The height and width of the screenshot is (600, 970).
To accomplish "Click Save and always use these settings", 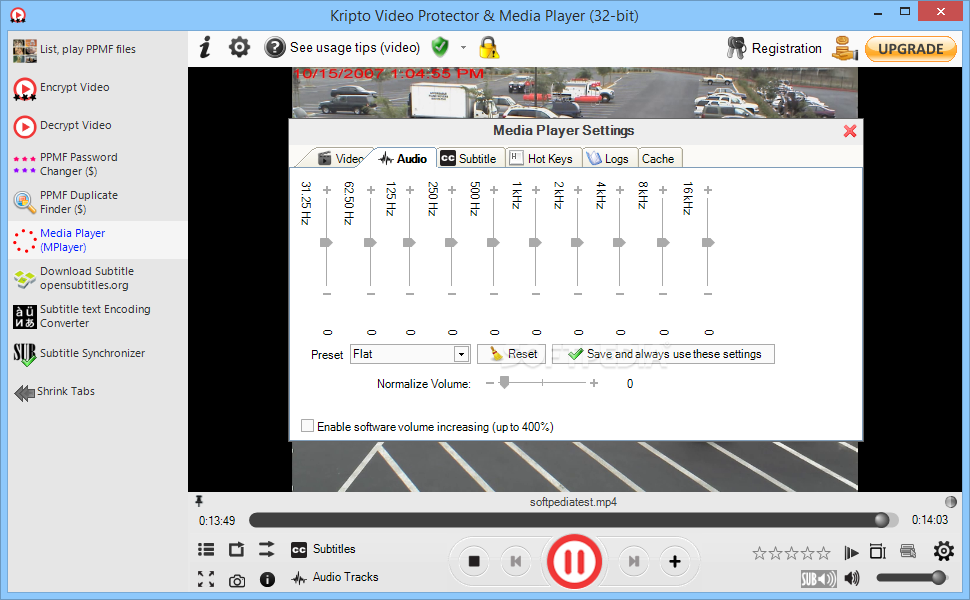I will point(663,354).
